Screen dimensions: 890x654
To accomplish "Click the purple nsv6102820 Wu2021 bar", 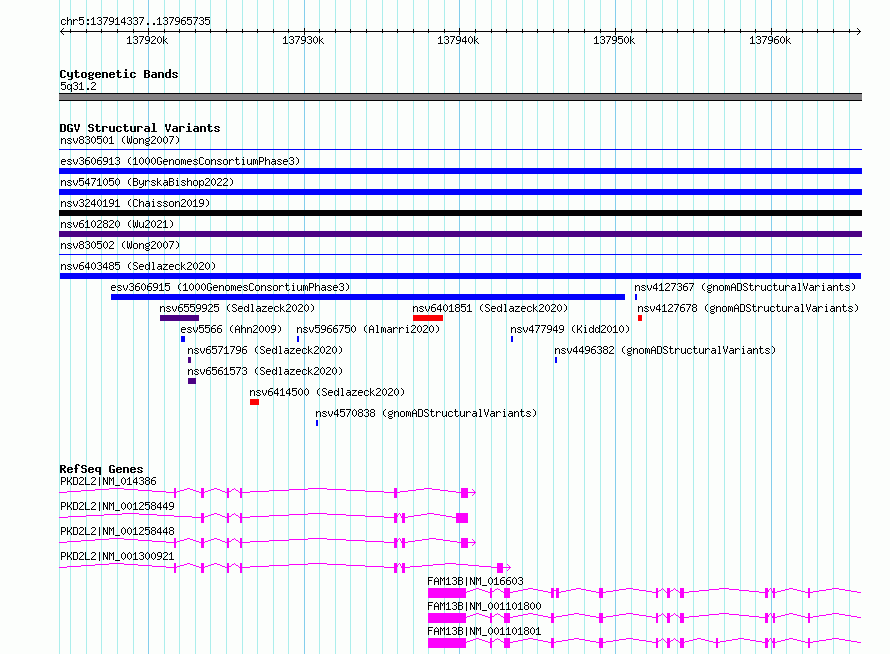I will pos(460,234).
